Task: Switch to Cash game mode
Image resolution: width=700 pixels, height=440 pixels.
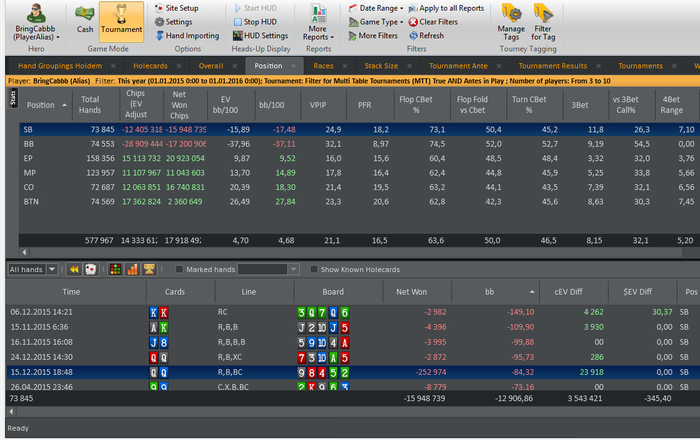Action: [84, 20]
